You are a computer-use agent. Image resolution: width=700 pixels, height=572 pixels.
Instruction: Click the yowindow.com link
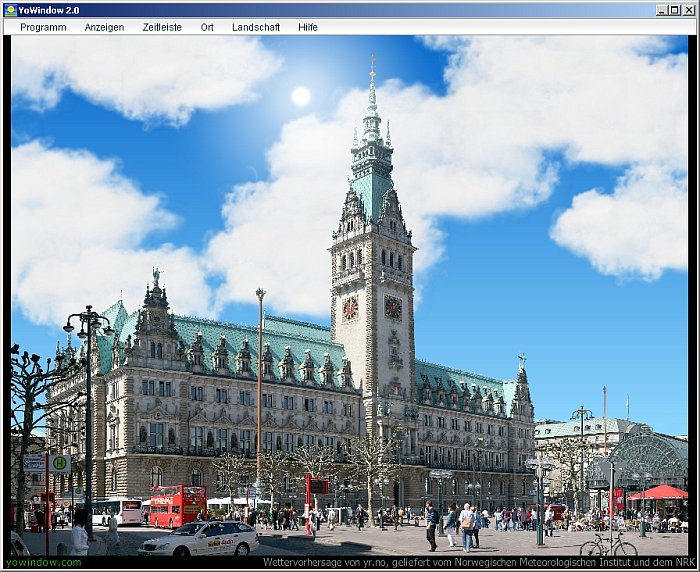click(x=44, y=562)
